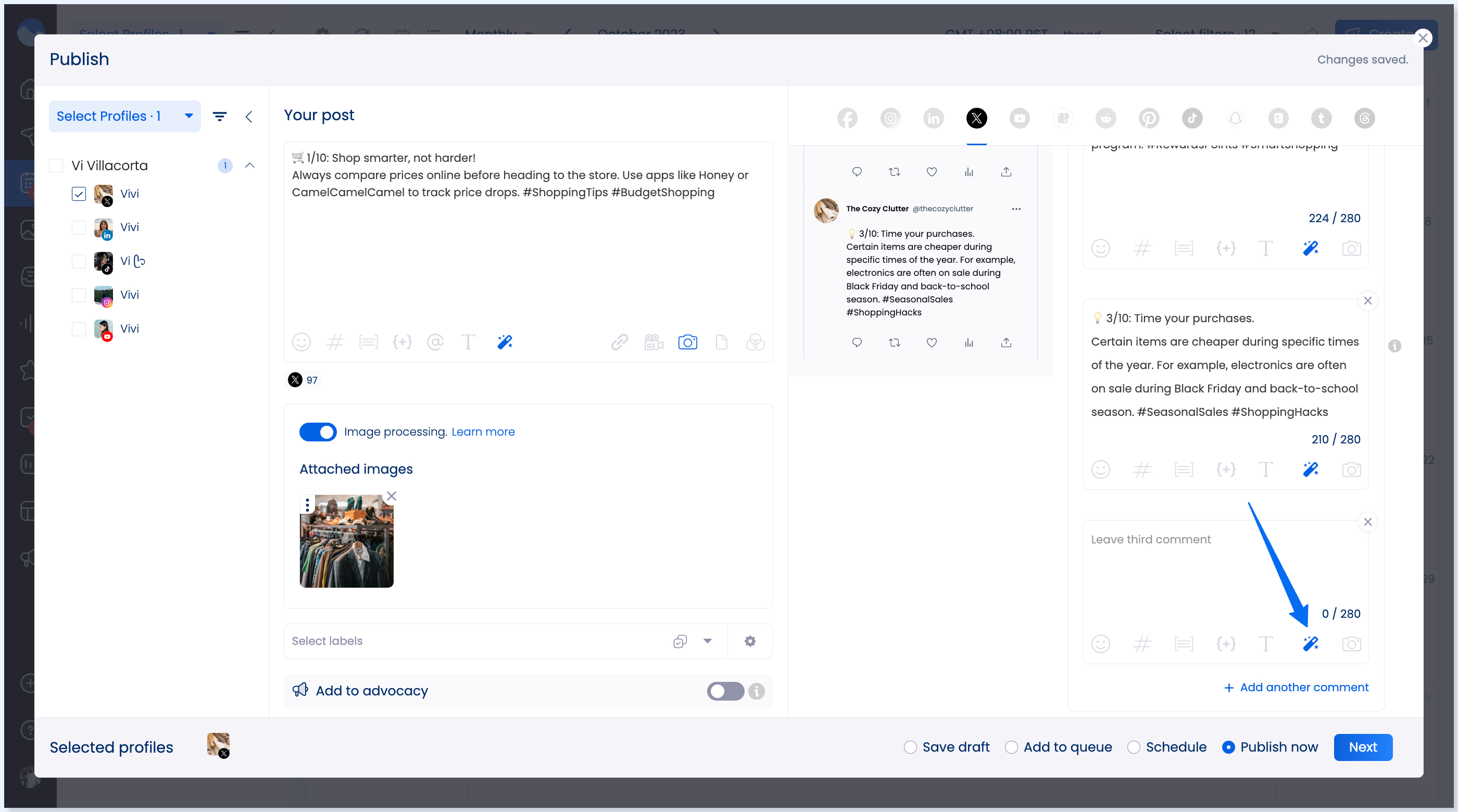This screenshot has height=812, width=1458.
Task: Open AI assistant wand in main post editor
Action: pyautogui.click(x=504, y=342)
